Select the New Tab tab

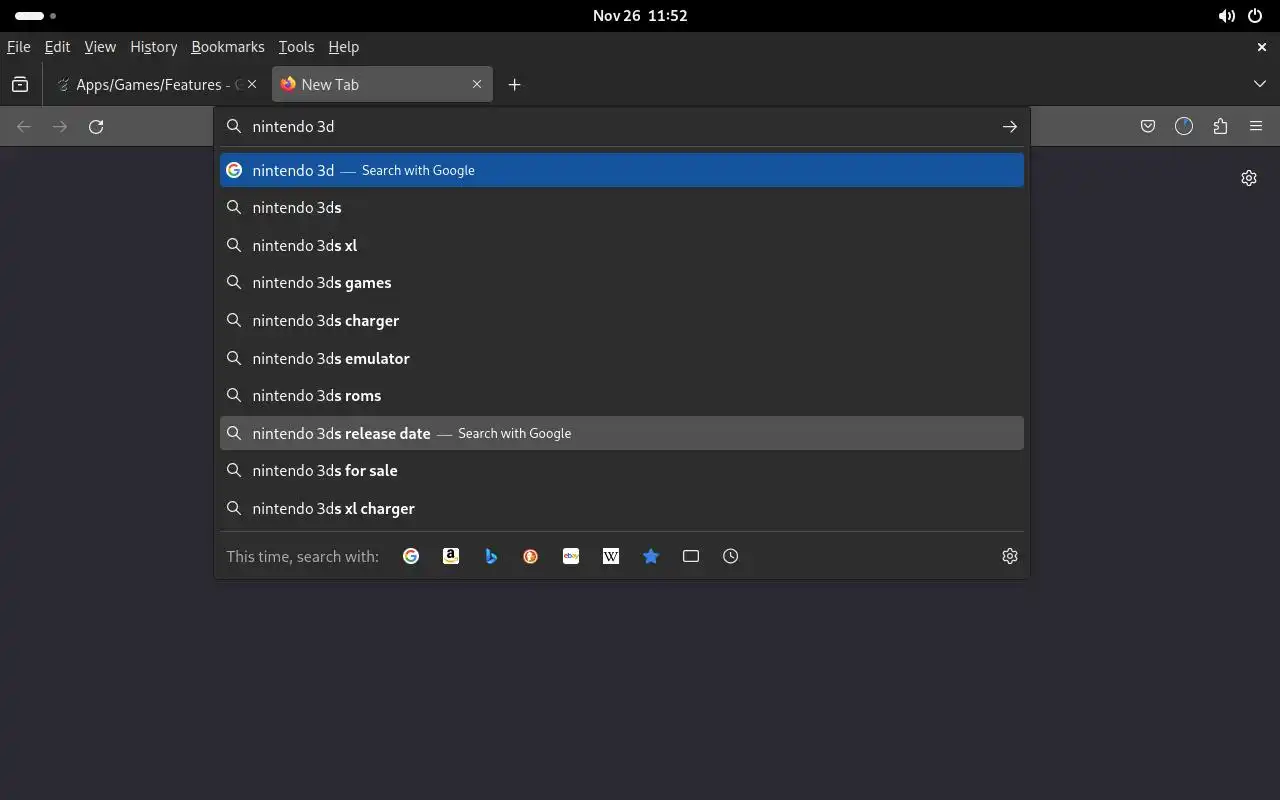click(x=382, y=85)
